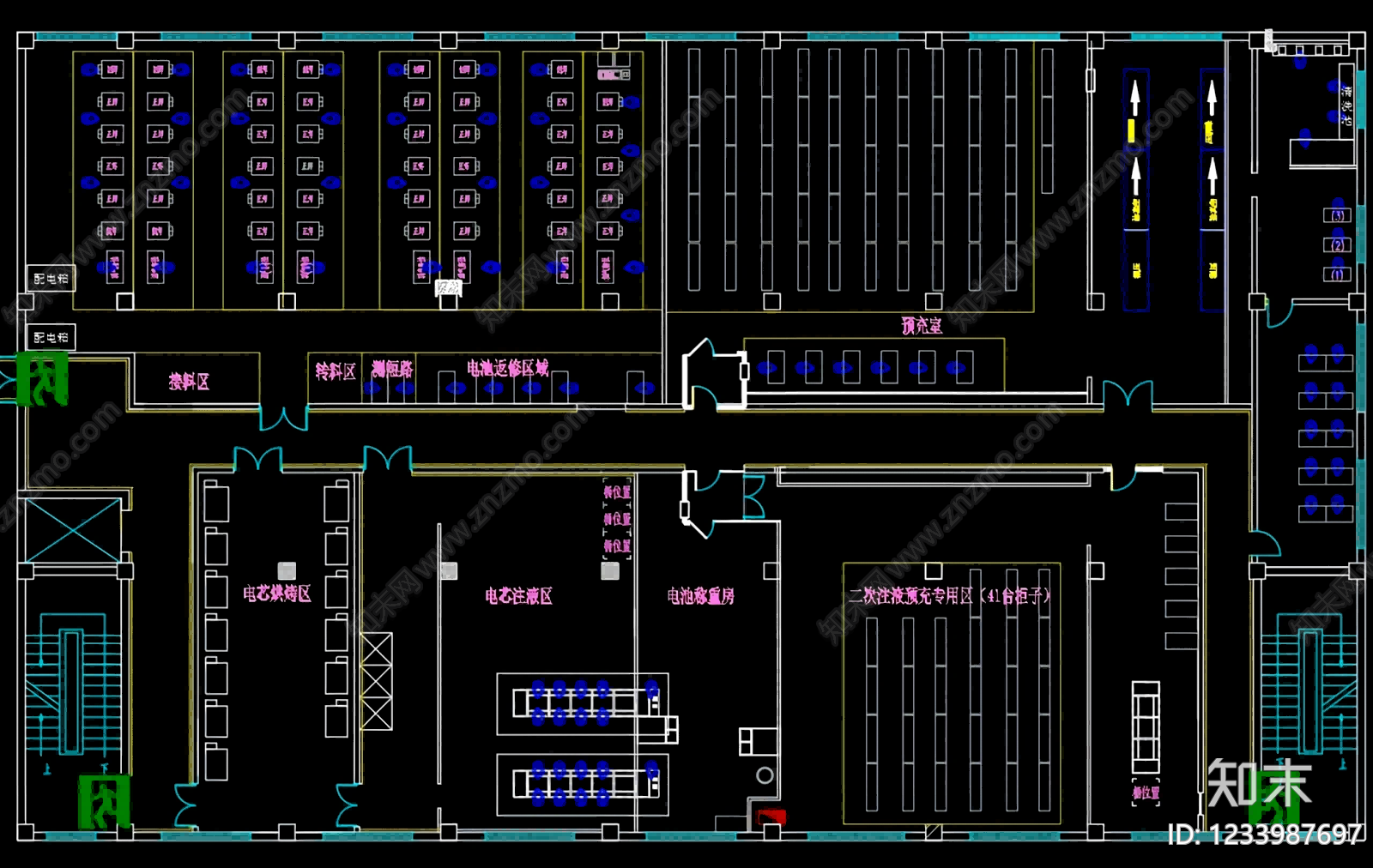
Task: Select the 电芯注液区 label
Action: click(x=519, y=596)
